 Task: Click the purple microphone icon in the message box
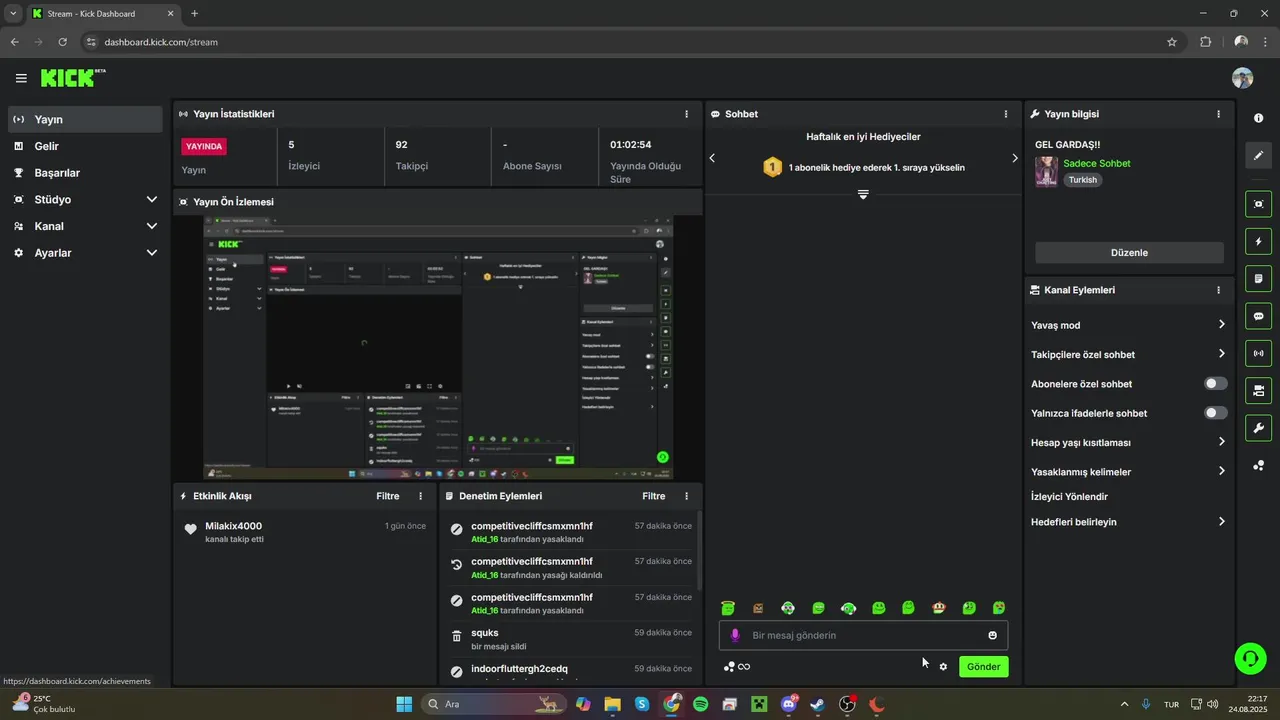pos(735,635)
